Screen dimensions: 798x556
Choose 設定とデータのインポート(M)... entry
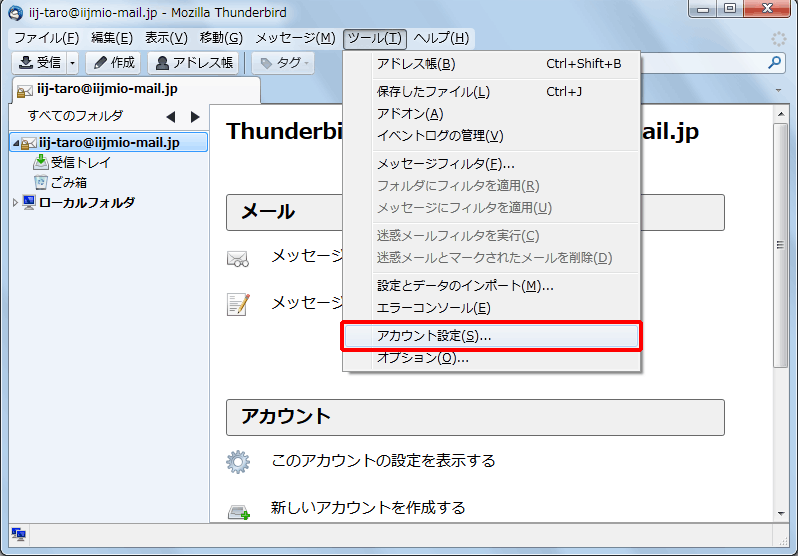tap(491, 286)
